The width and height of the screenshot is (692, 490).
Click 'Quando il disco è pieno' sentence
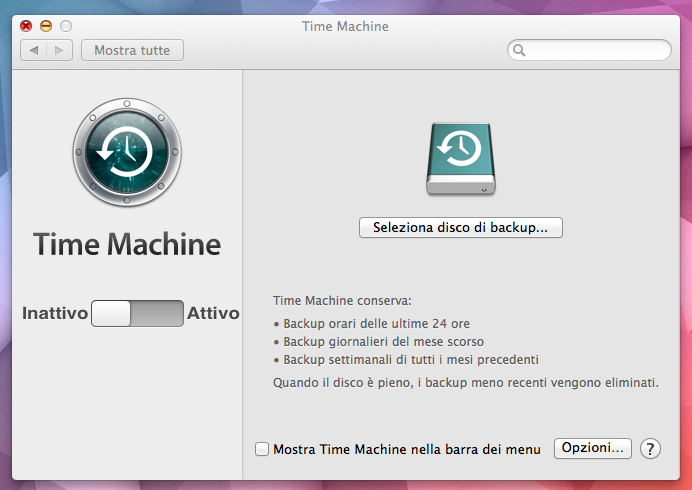[466, 382]
